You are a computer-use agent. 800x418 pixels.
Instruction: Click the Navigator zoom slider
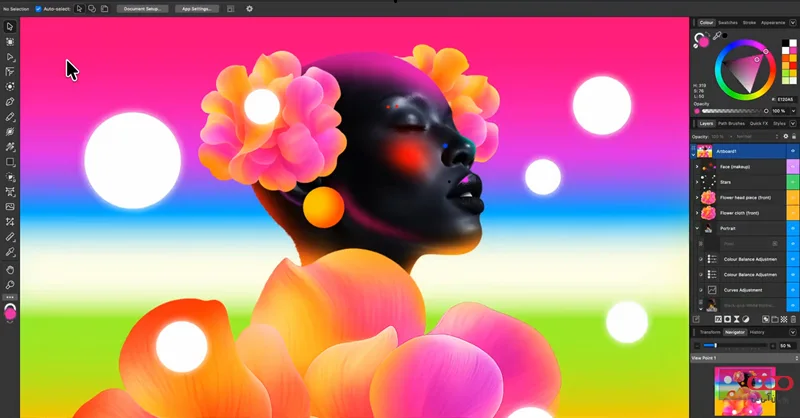pos(740,345)
